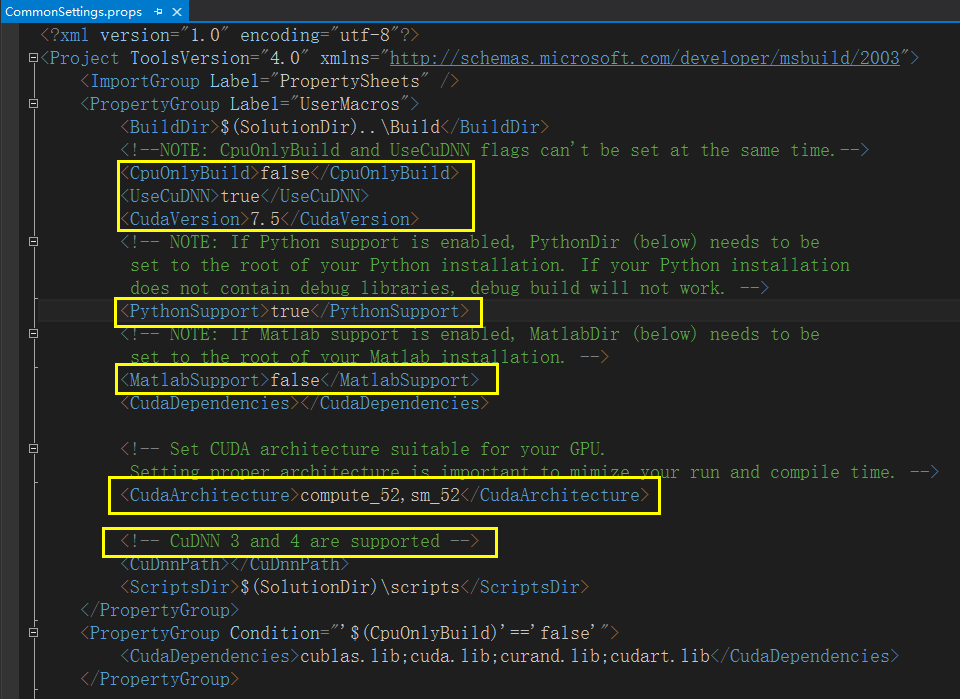Click the ImportGroup PropertySheets line
The width and height of the screenshot is (960, 699).
[269, 81]
